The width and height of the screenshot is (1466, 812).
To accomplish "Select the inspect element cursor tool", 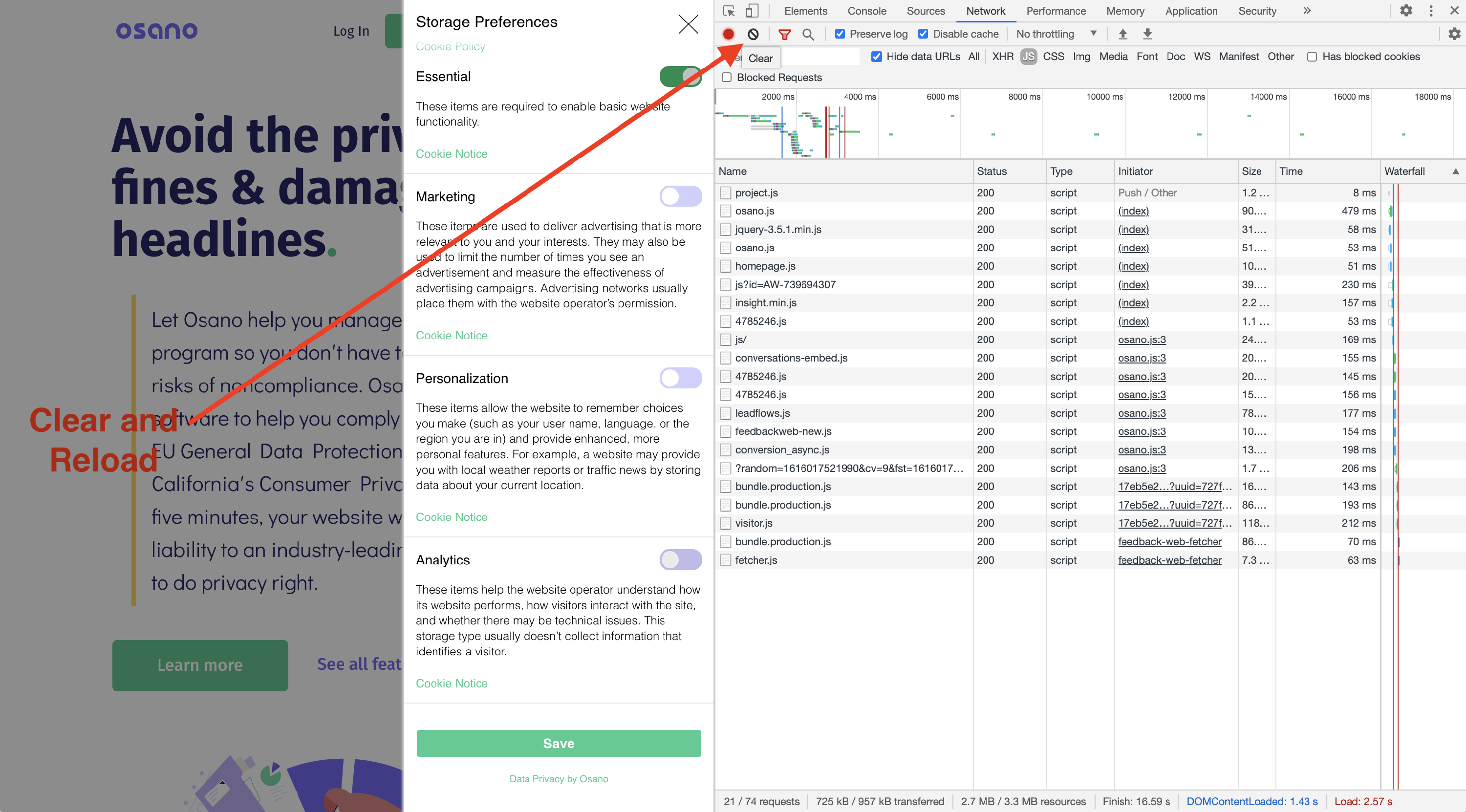I will click(x=729, y=11).
